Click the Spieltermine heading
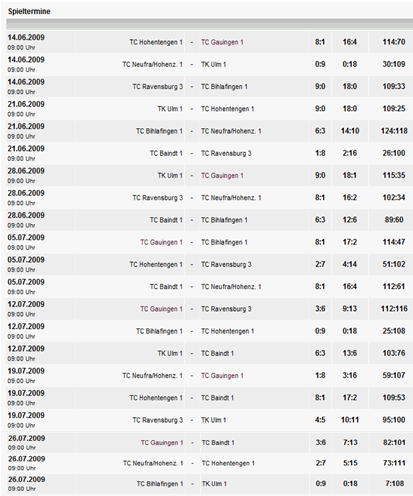The width and height of the screenshot is (413, 496). point(29,11)
